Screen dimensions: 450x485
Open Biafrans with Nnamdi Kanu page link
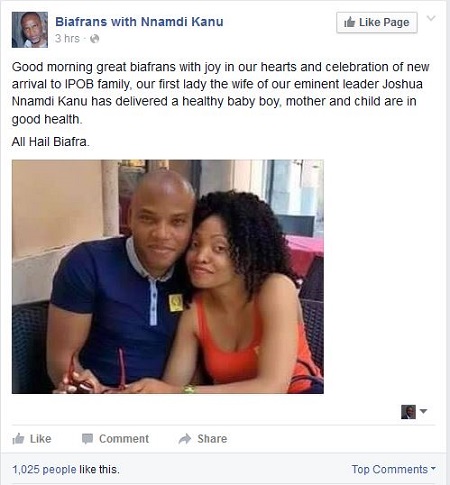pos(139,22)
